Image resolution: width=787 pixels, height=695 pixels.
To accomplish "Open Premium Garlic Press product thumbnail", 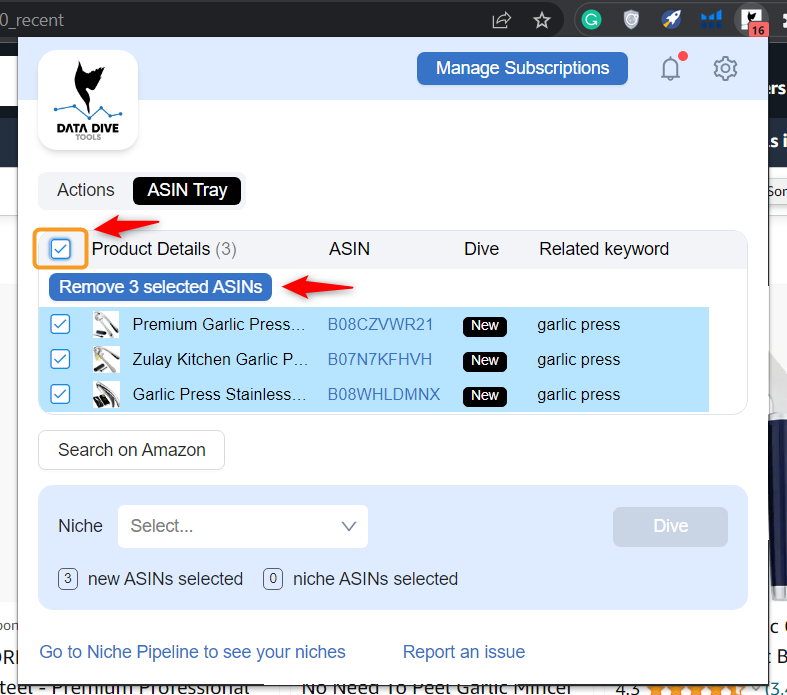I will tap(106, 324).
